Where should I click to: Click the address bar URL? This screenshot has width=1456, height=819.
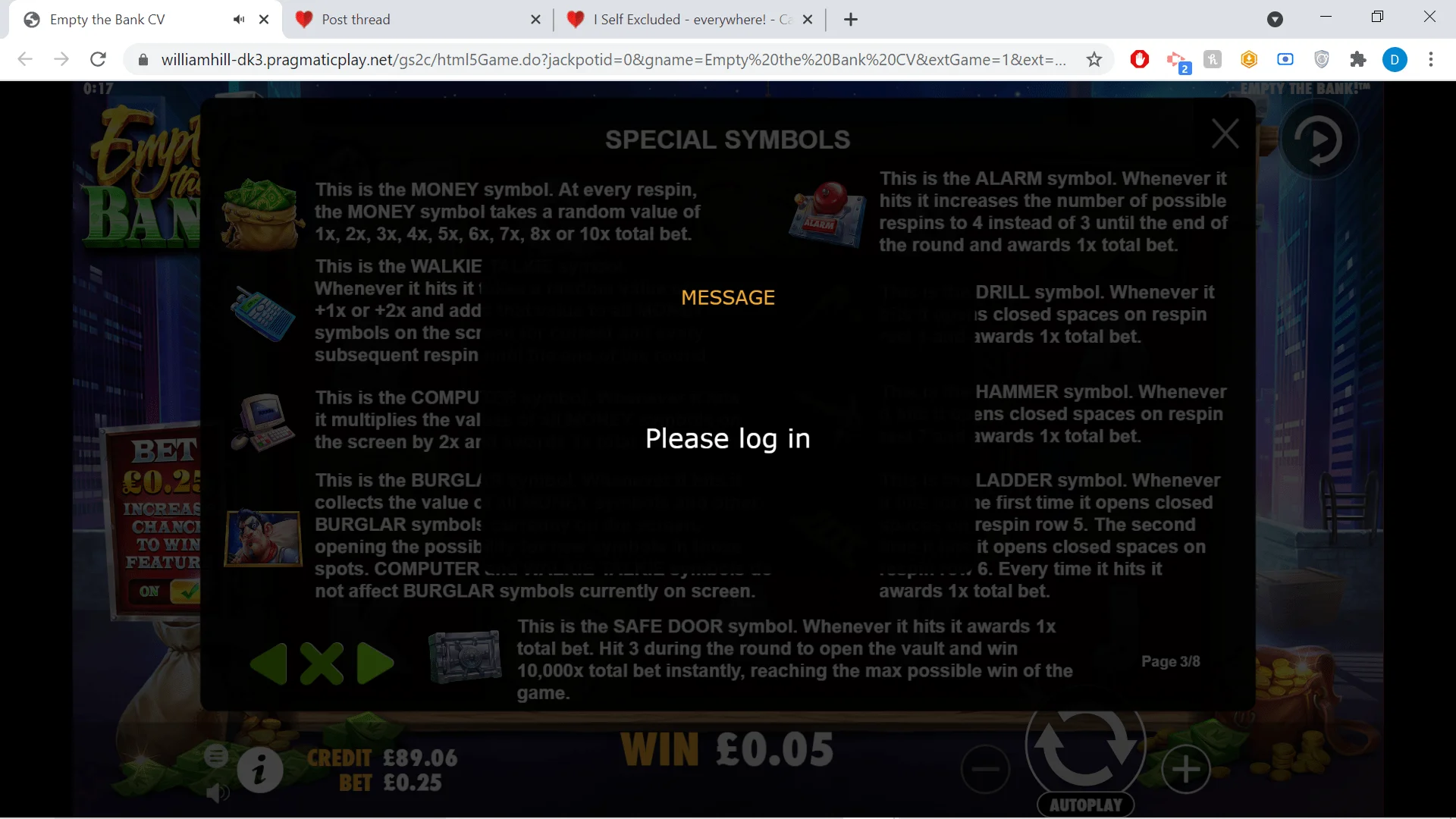613,59
